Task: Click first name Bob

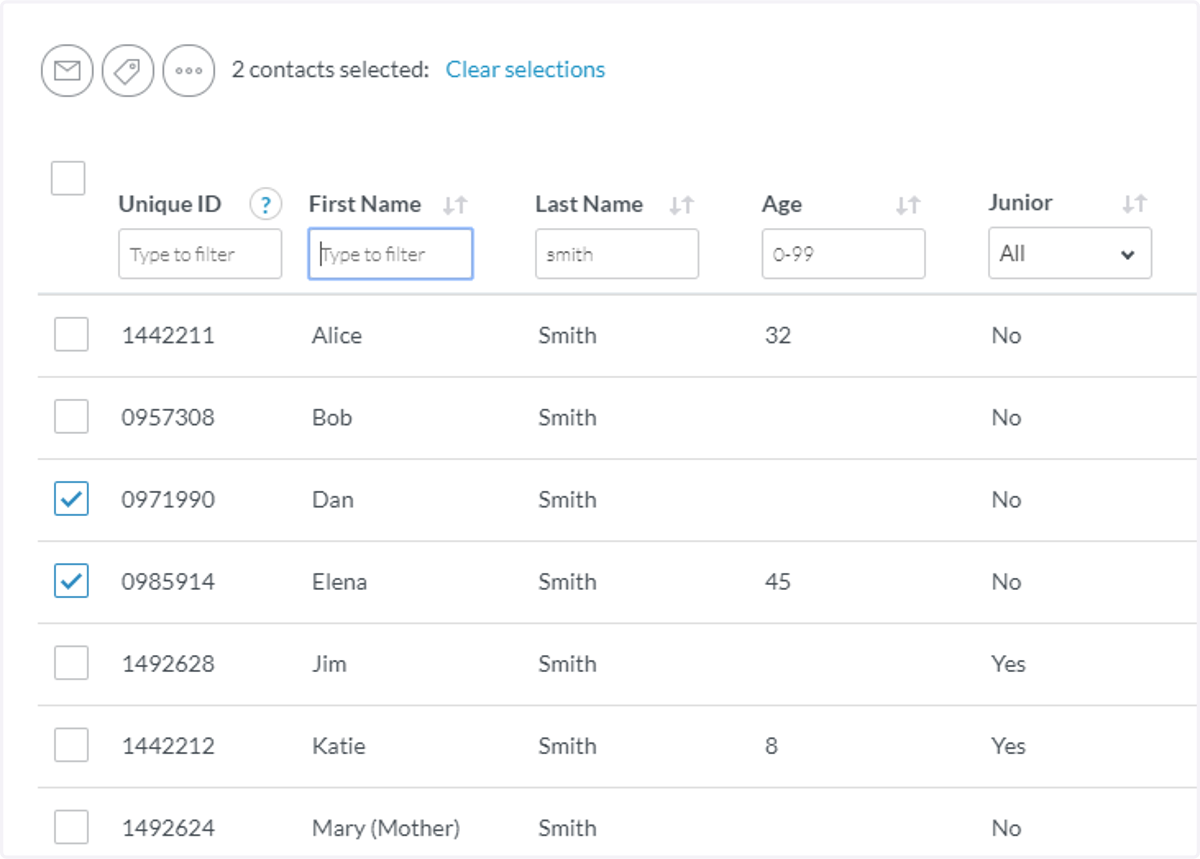Action: (332, 417)
